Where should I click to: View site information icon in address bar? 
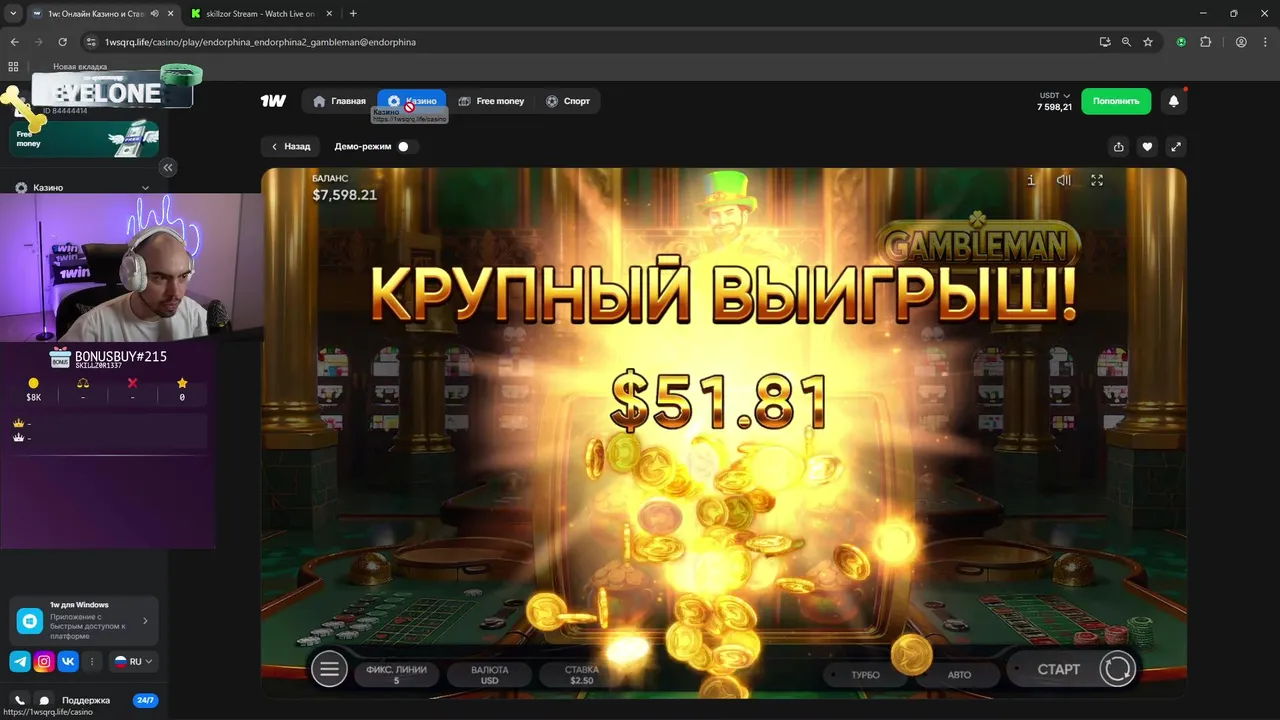click(91, 42)
